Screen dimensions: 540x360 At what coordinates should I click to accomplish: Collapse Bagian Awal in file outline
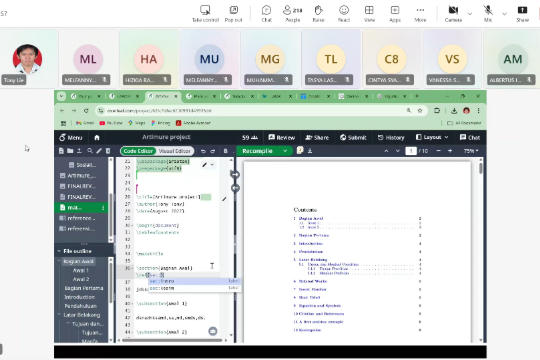pyautogui.click(x=59, y=261)
